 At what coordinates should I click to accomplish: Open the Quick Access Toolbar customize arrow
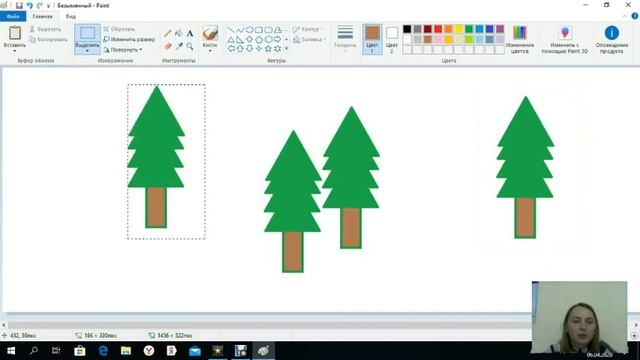49,6
